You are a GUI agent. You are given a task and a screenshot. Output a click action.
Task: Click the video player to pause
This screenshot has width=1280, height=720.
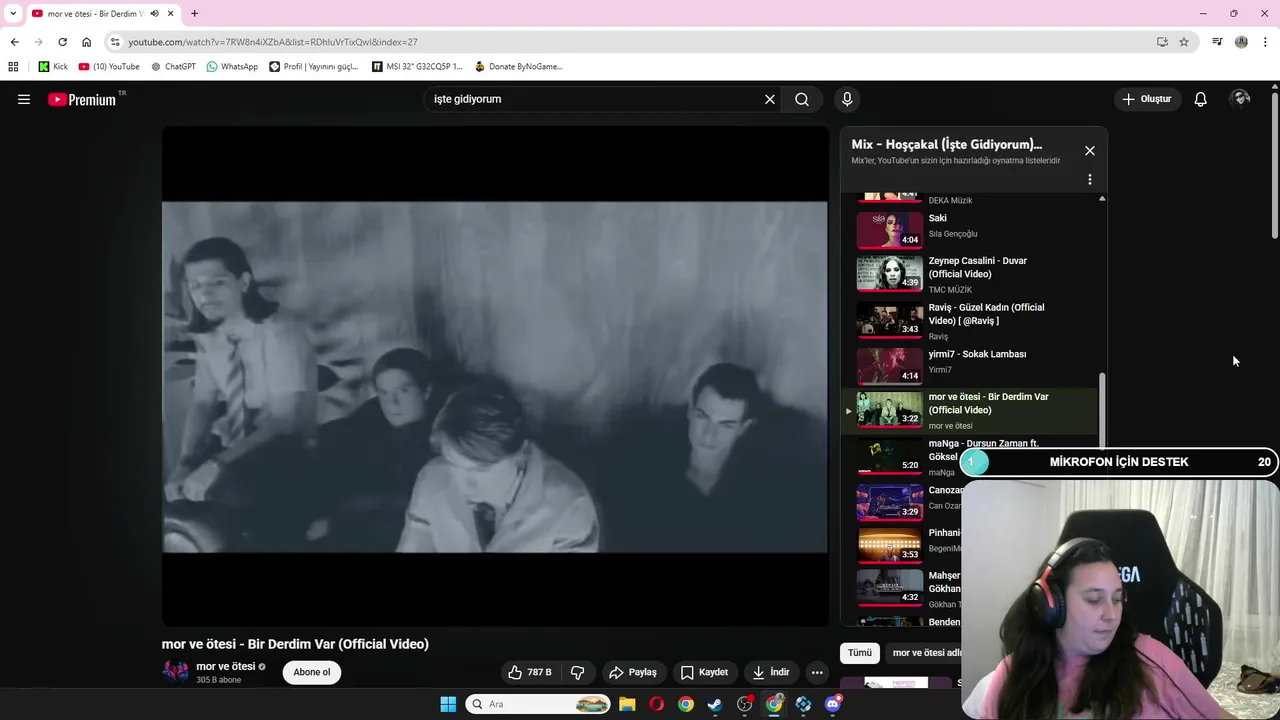(x=495, y=376)
